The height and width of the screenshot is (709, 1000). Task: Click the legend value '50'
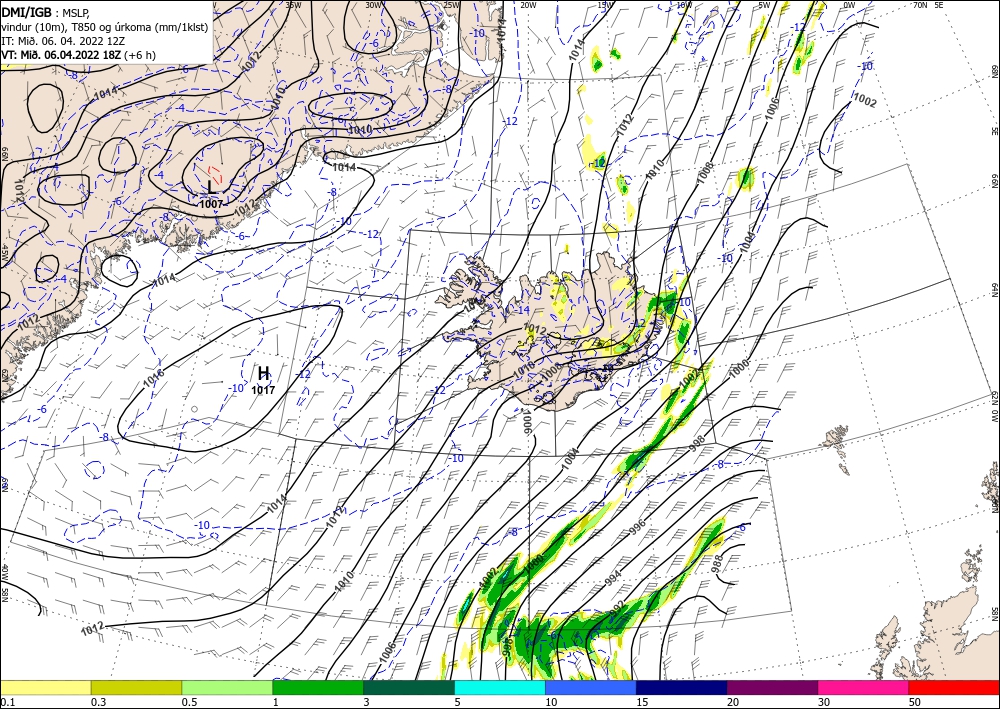tap(915, 702)
